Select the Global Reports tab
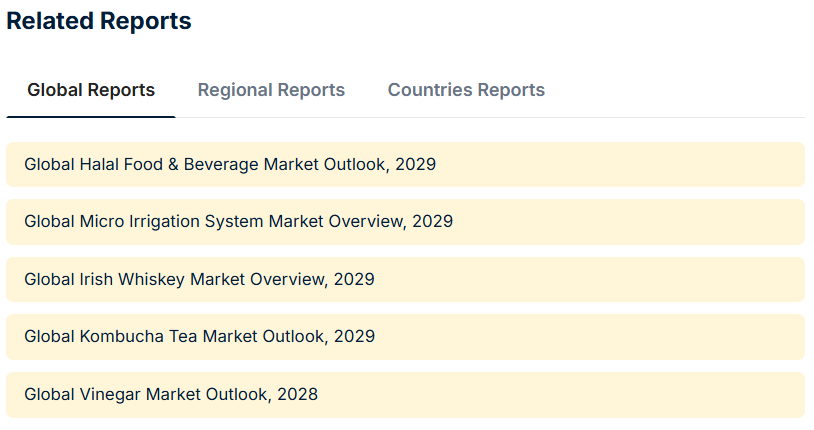814x430 pixels. pos(91,90)
